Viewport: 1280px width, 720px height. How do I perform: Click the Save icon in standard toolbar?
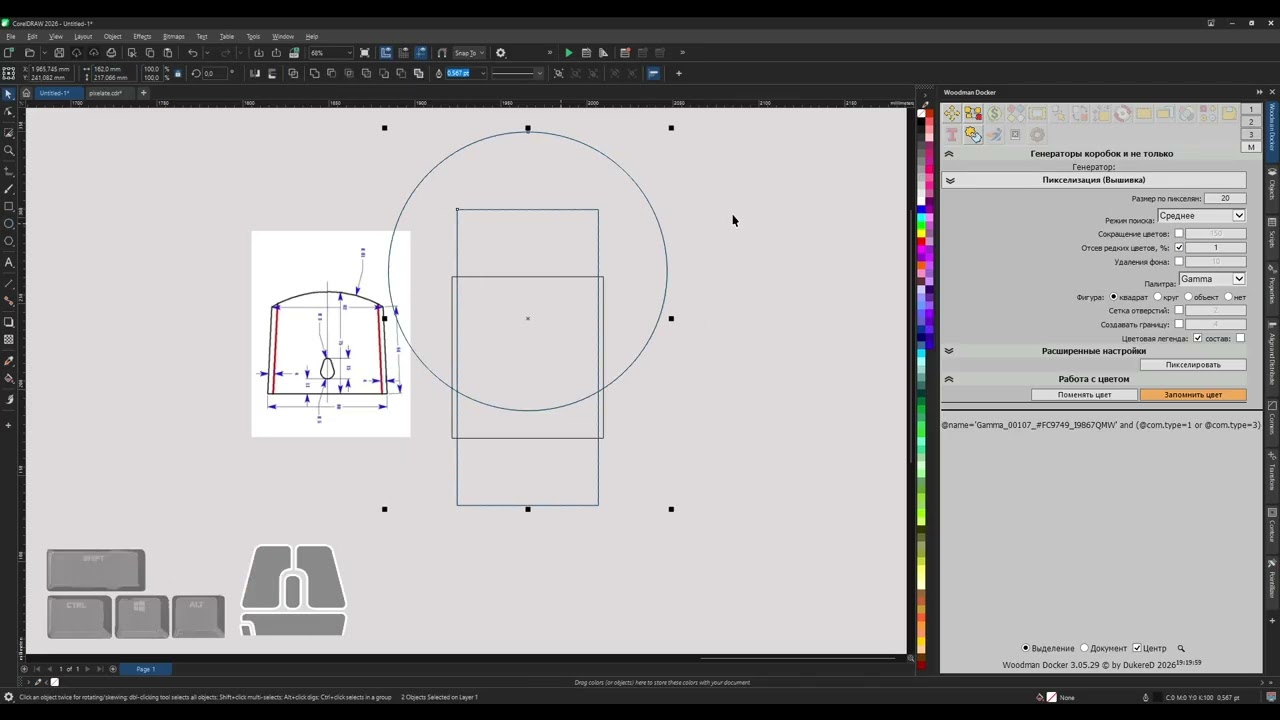click(x=59, y=53)
